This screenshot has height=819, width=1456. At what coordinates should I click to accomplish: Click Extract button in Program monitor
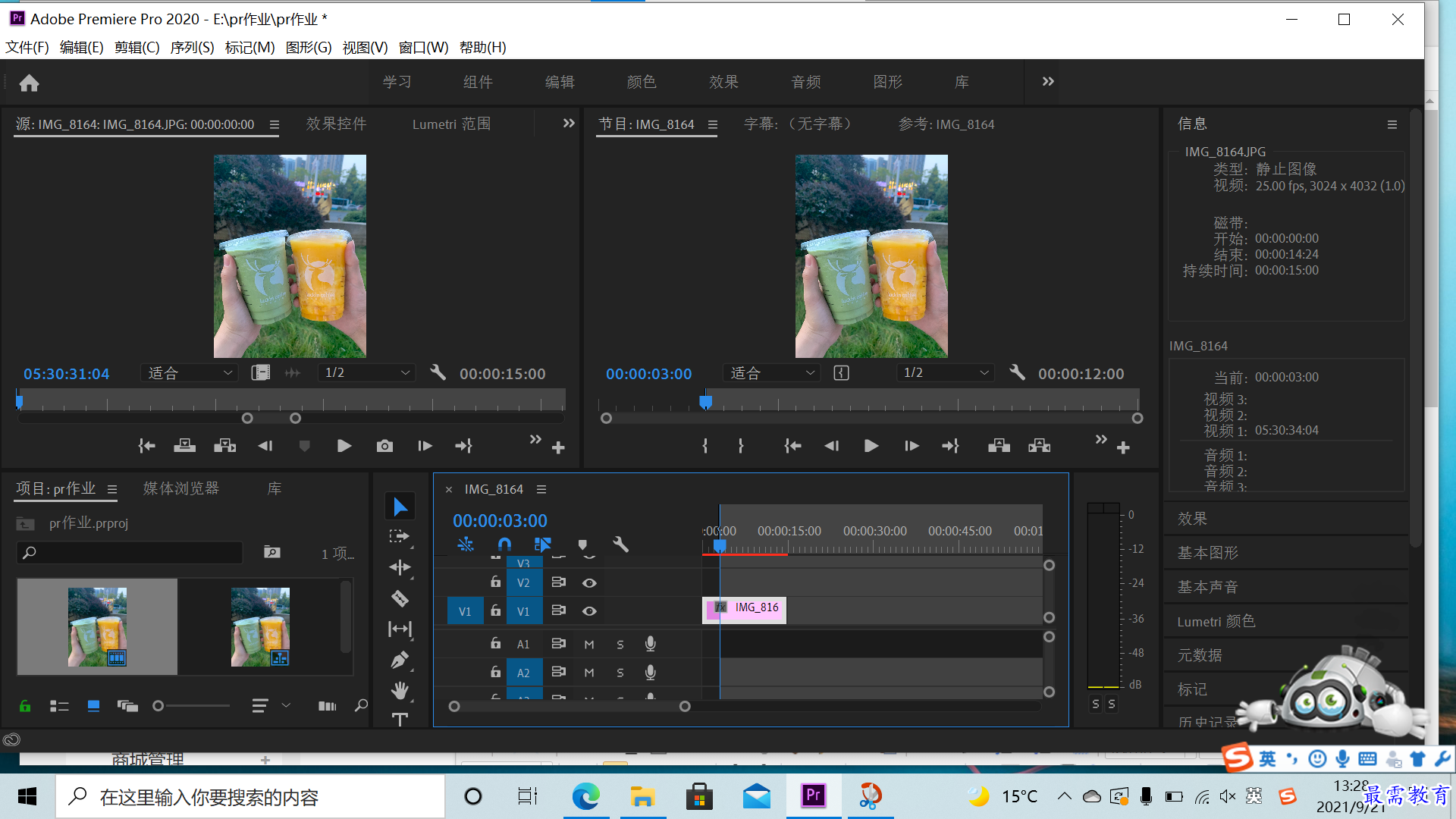point(1040,446)
